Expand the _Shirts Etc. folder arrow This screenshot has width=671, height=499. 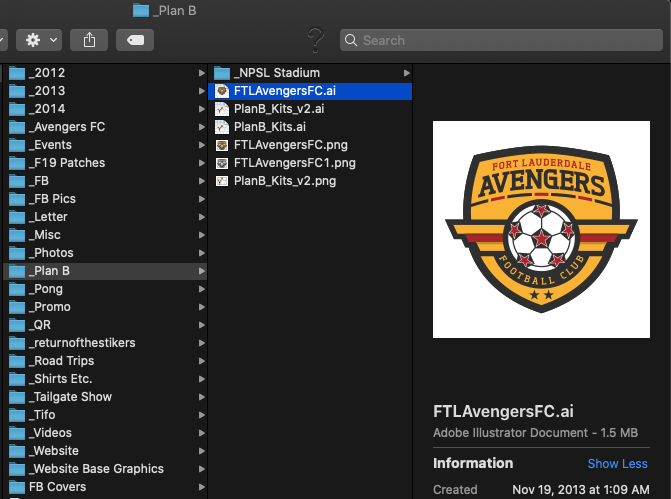coord(202,379)
